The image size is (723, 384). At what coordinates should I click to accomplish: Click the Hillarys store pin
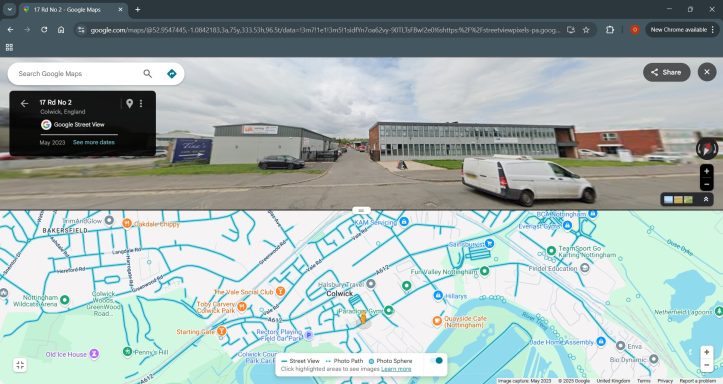pos(438,295)
